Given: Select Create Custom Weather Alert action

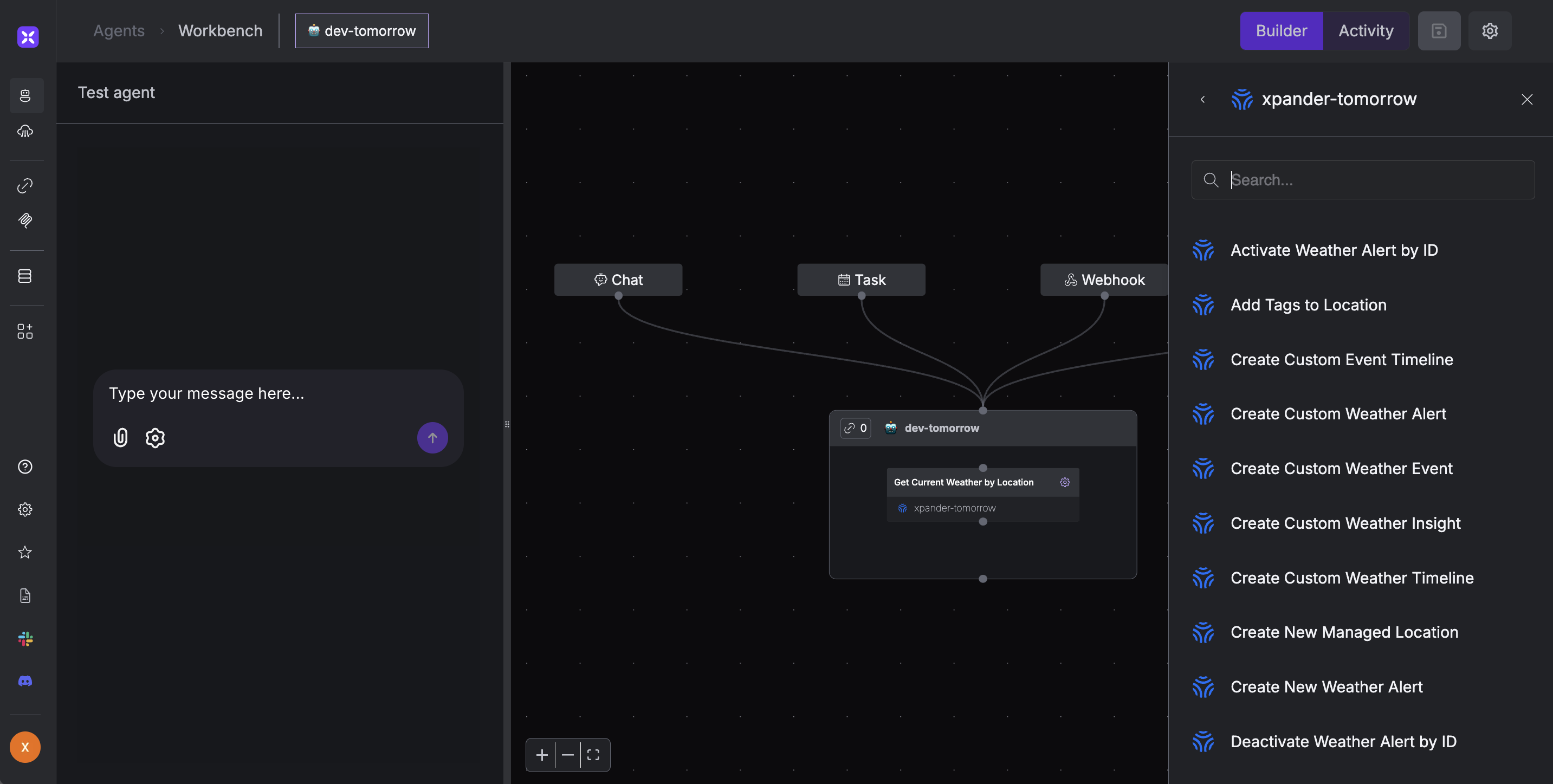Looking at the screenshot, I should [1338, 413].
